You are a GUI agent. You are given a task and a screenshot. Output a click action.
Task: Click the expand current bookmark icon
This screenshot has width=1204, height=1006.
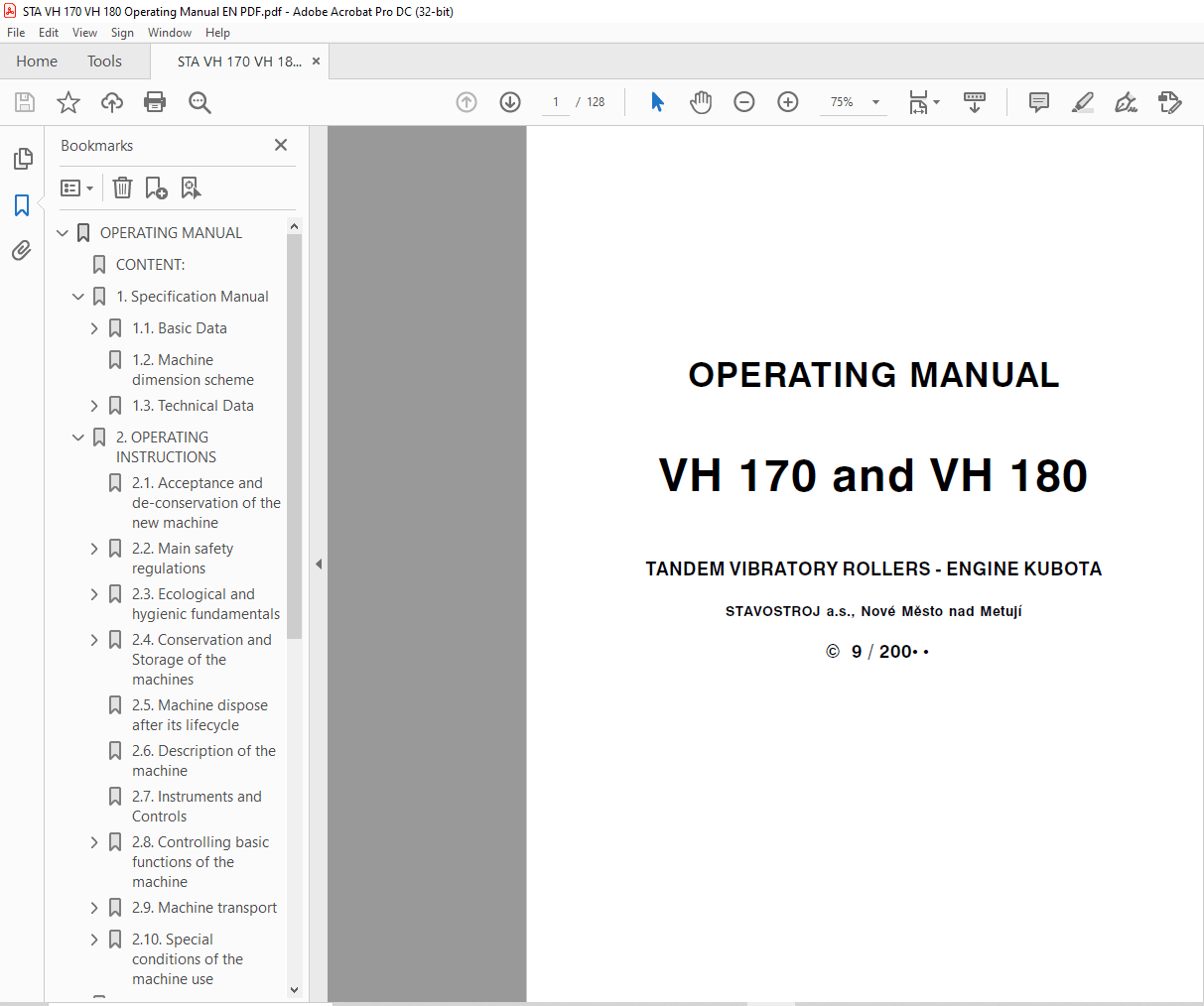tap(191, 188)
